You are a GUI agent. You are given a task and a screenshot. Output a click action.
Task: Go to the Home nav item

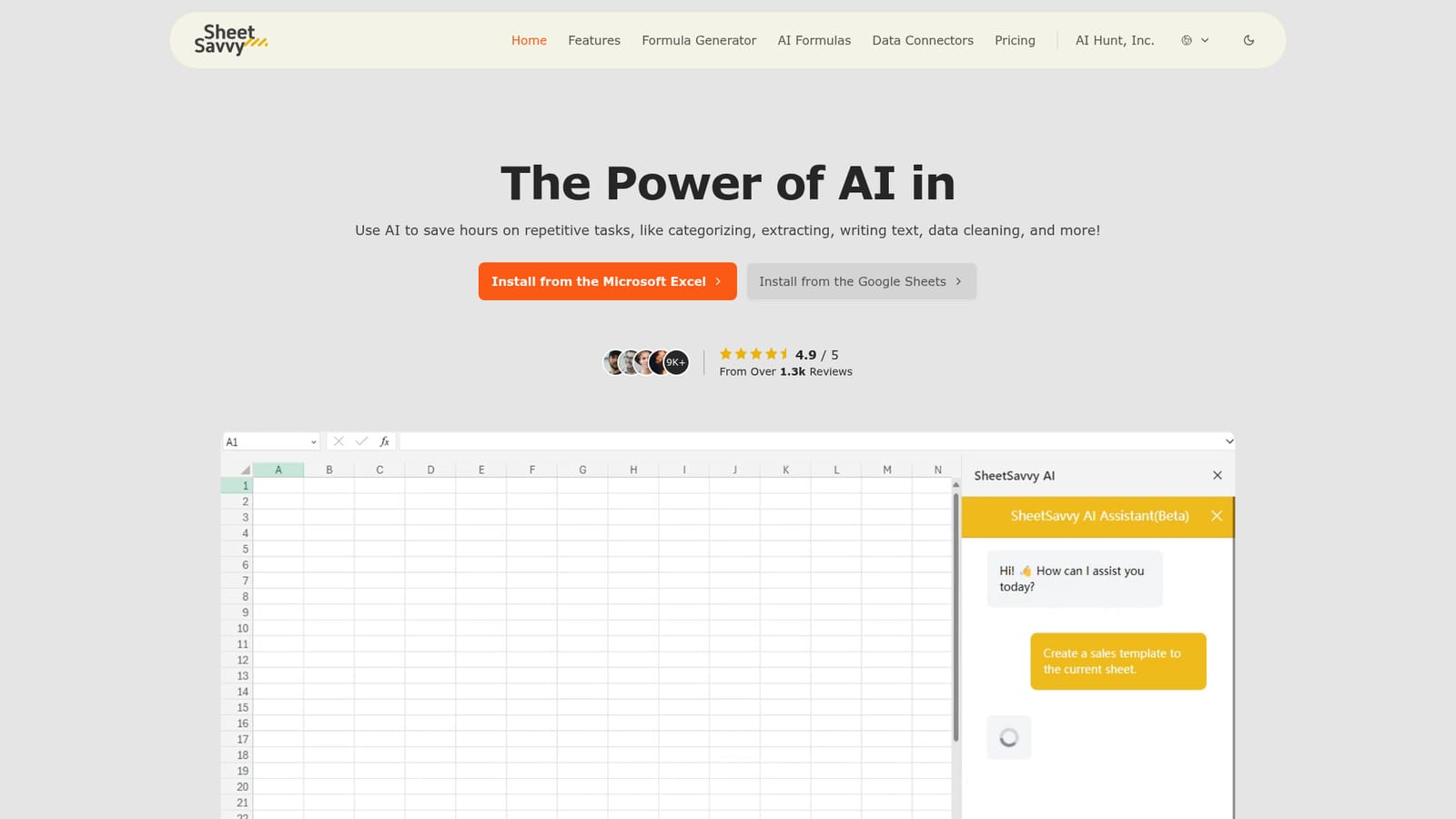(x=529, y=40)
